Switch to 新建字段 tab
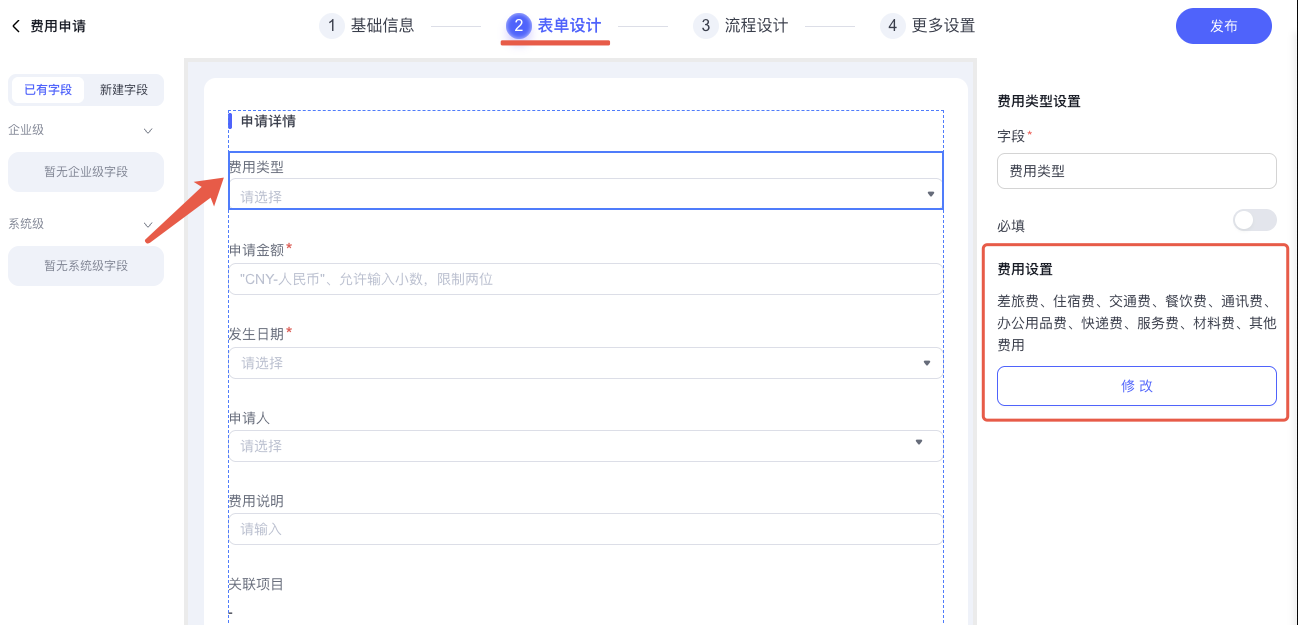 [x=124, y=90]
